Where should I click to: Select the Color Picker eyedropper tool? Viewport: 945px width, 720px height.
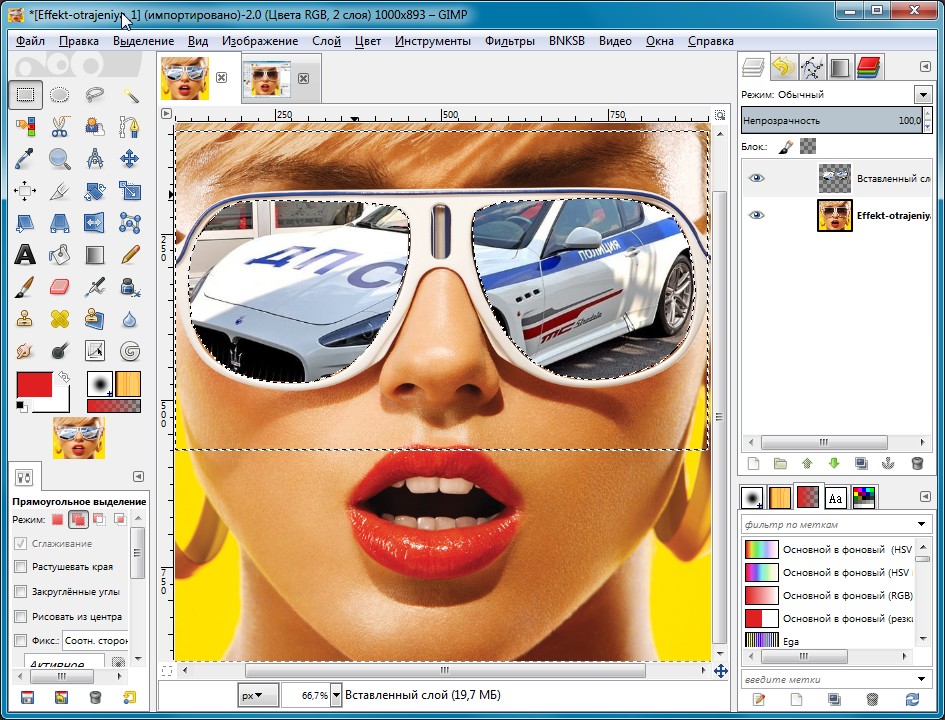pyautogui.click(x=25, y=158)
